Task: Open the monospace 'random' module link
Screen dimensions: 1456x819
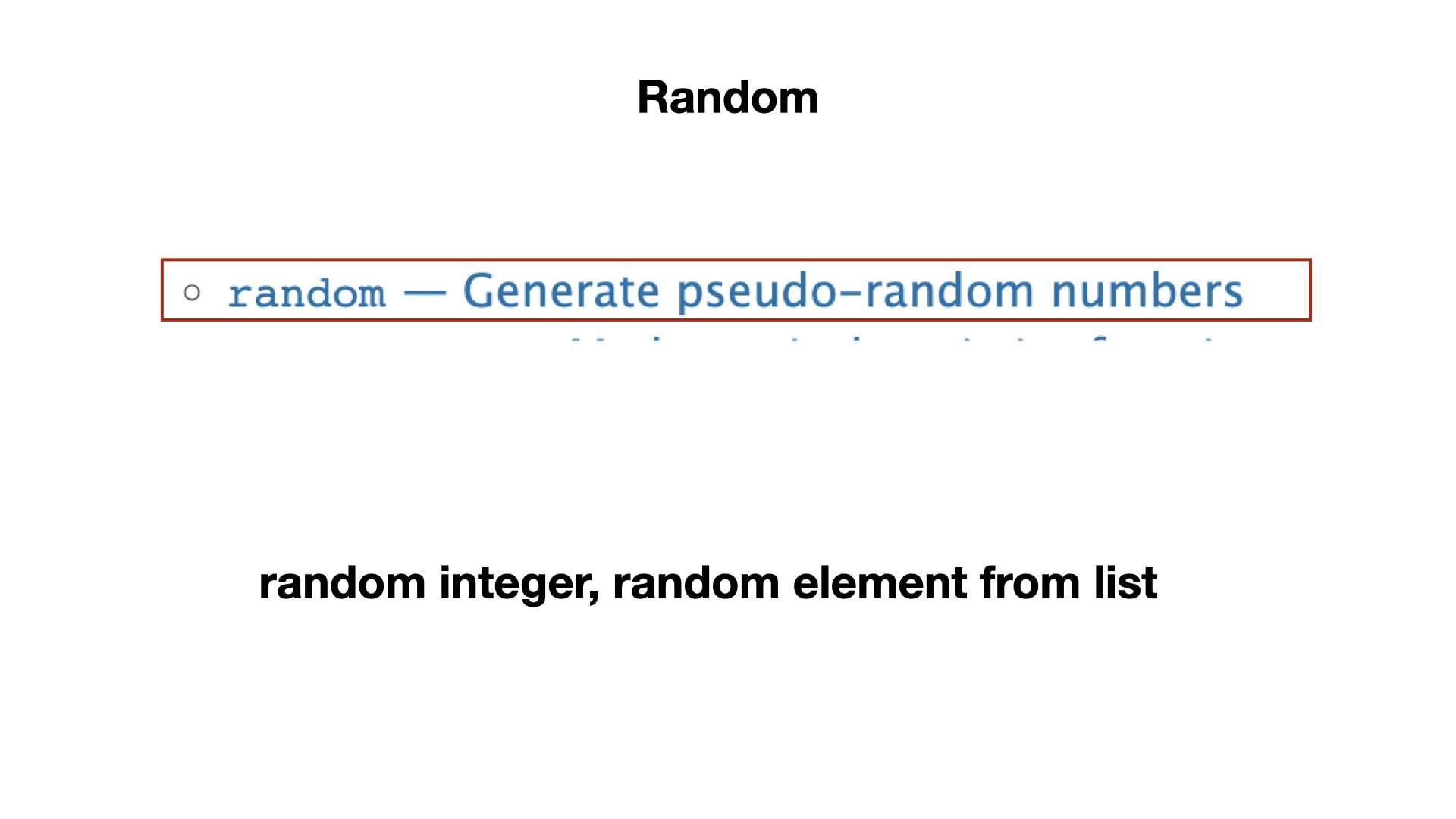Action: (306, 293)
